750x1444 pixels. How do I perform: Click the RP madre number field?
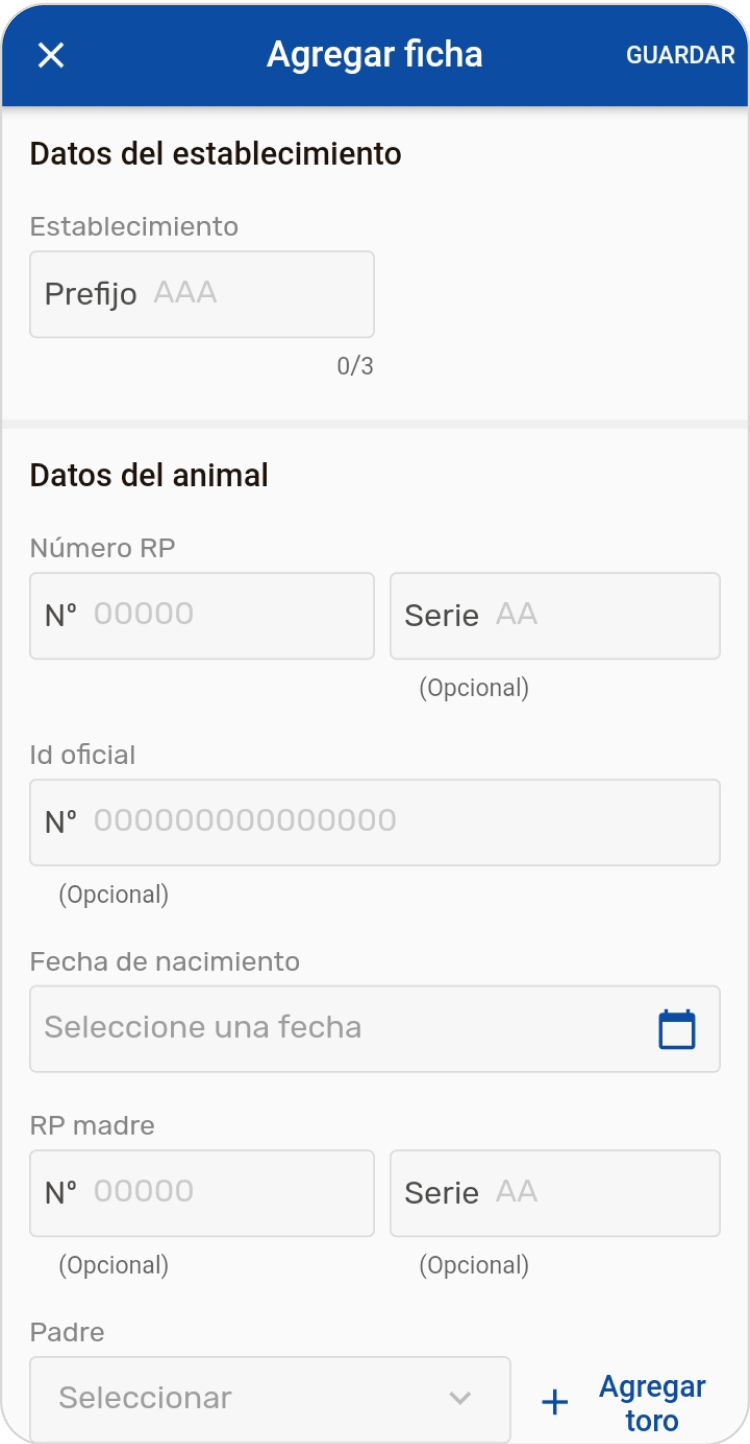pyautogui.click(x=202, y=1192)
